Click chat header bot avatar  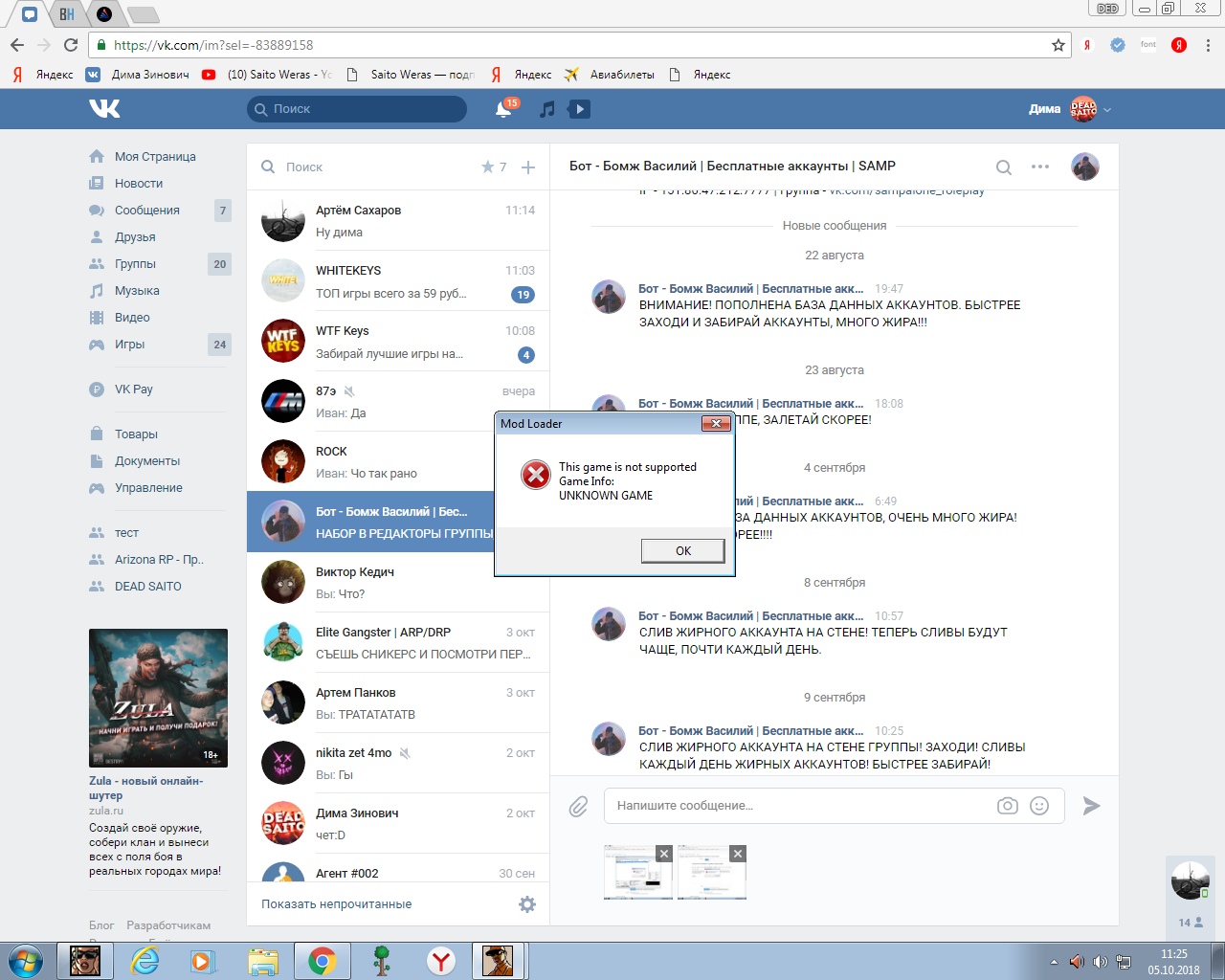click(1085, 167)
